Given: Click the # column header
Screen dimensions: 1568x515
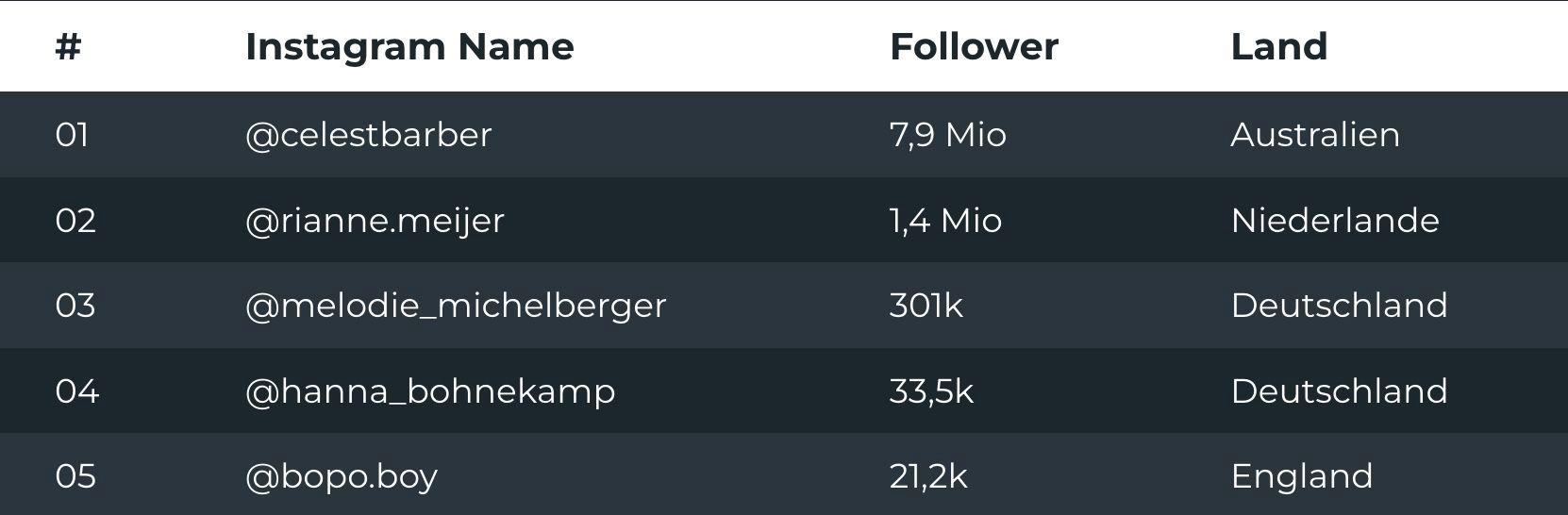Looking at the screenshot, I should point(68,46).
